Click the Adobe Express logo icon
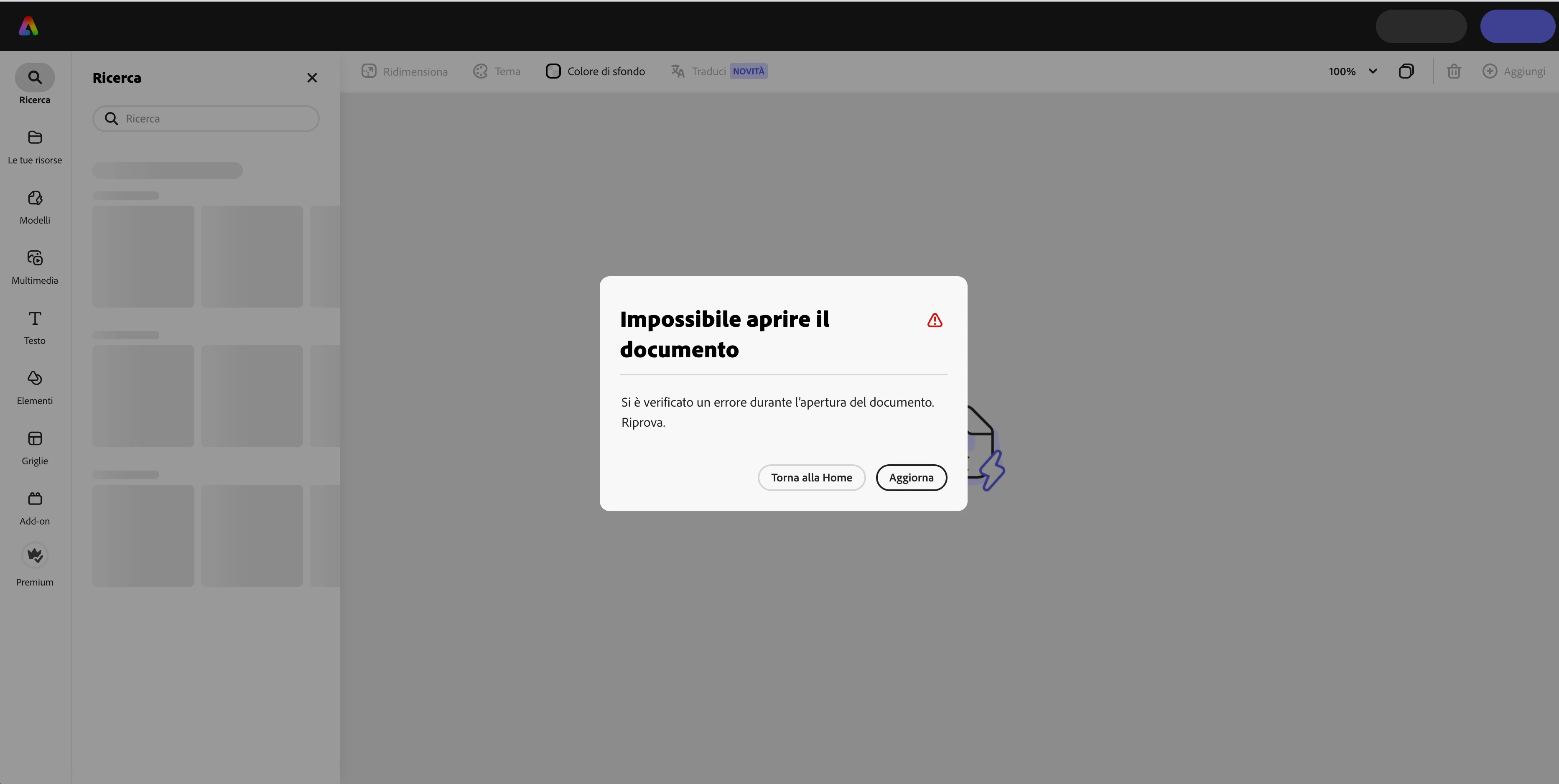This screenshot has width=1559, height=784. pyautogui.click(x=28, y=26)
